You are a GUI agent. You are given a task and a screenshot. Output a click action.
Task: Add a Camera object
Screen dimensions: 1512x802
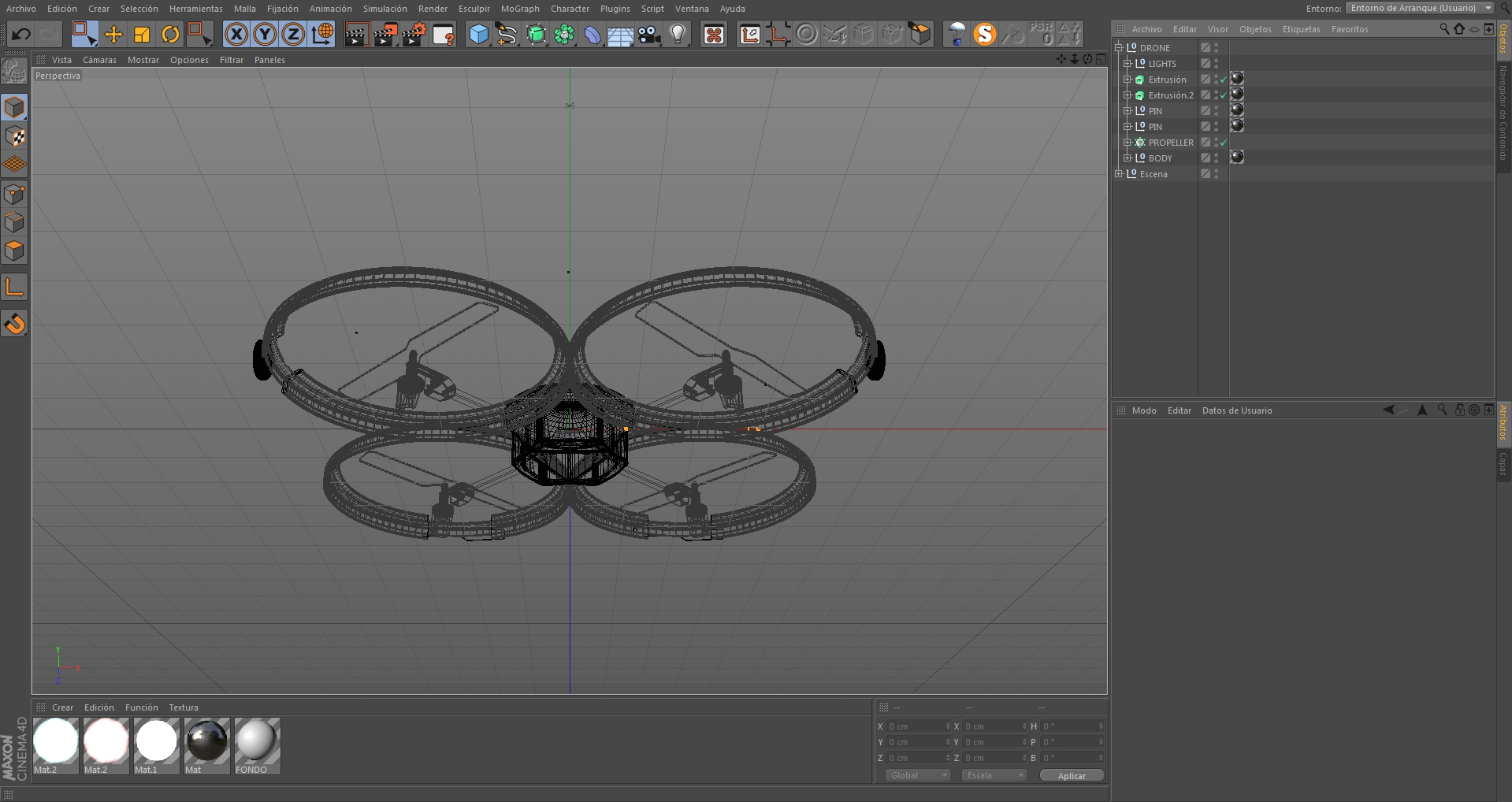click(649, 35)
